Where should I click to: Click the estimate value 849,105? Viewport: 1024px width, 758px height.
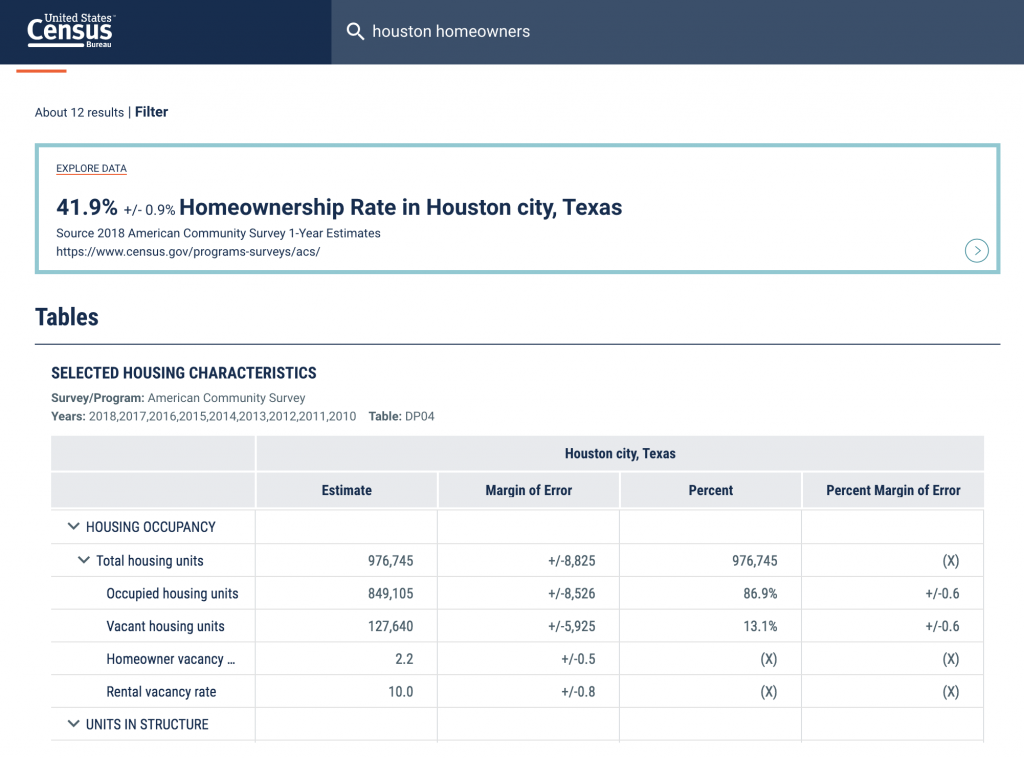pyautogui.click(x=391, y=593)
